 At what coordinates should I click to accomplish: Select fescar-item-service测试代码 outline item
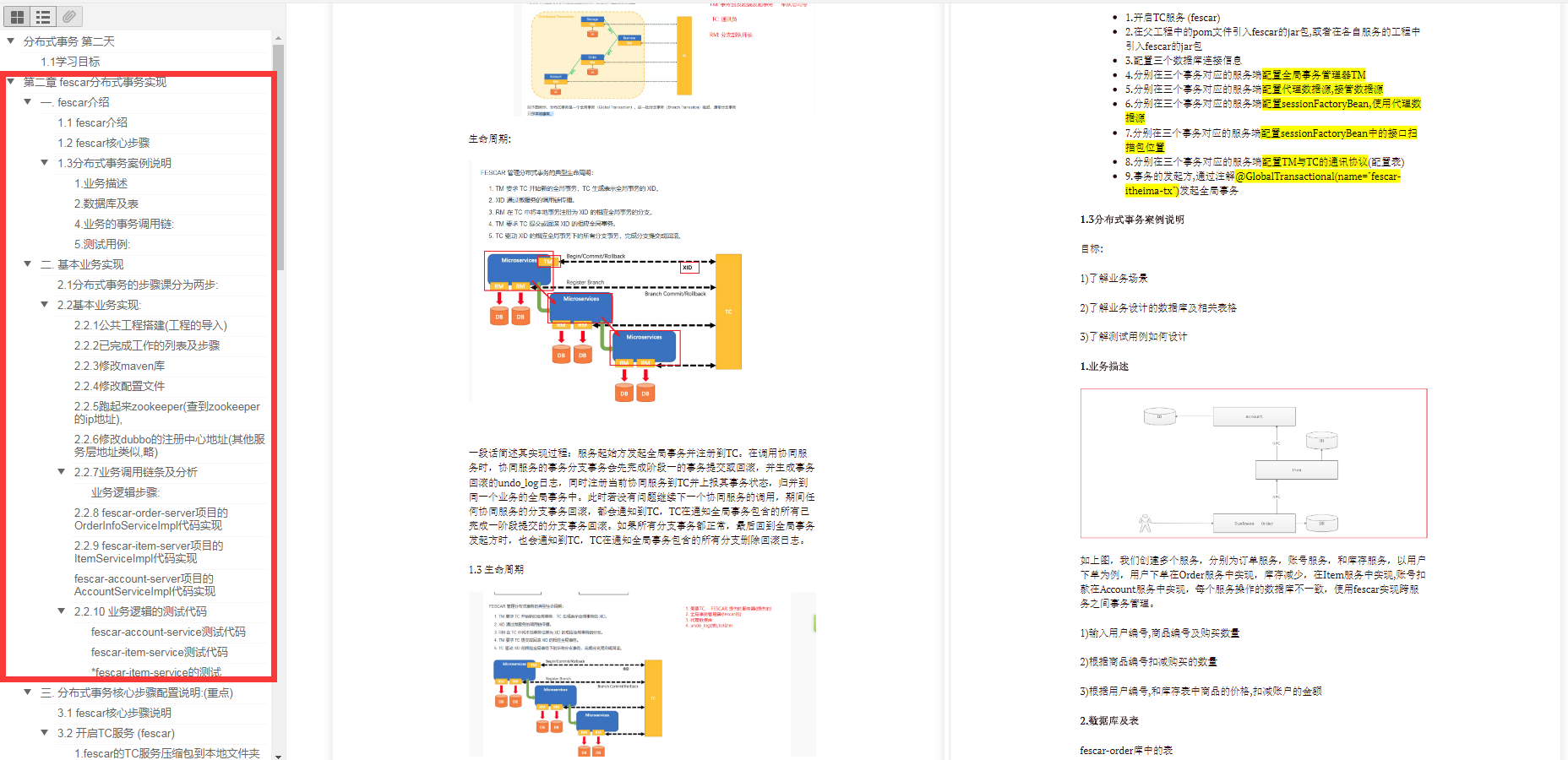click(159, 652)
